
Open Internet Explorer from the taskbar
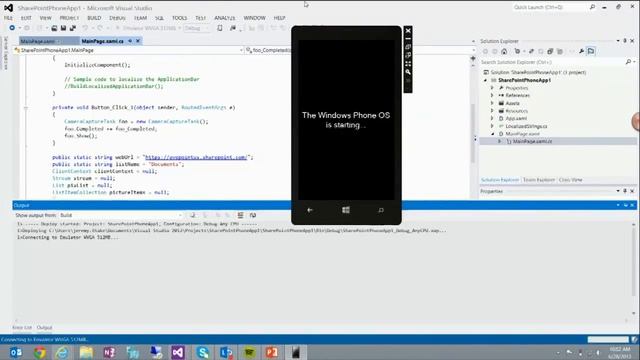coord(62,352)
